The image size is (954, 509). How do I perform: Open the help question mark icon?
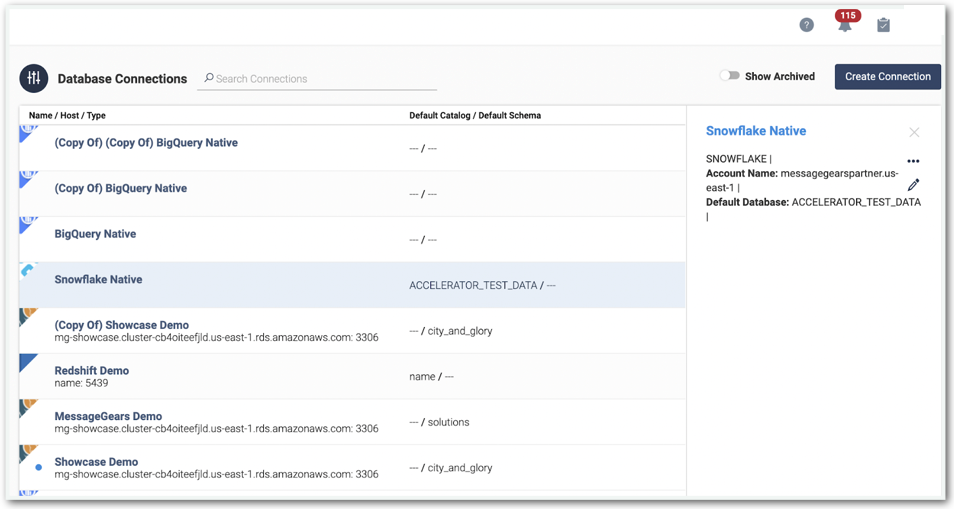tap(806, 25)
